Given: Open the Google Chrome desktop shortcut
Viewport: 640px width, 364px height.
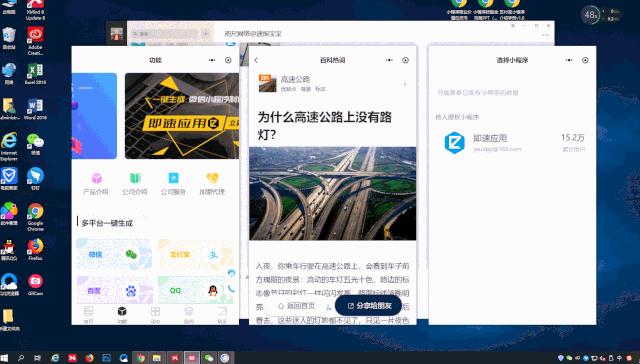Looking at the screenshot, I should [x=36, y=217].
